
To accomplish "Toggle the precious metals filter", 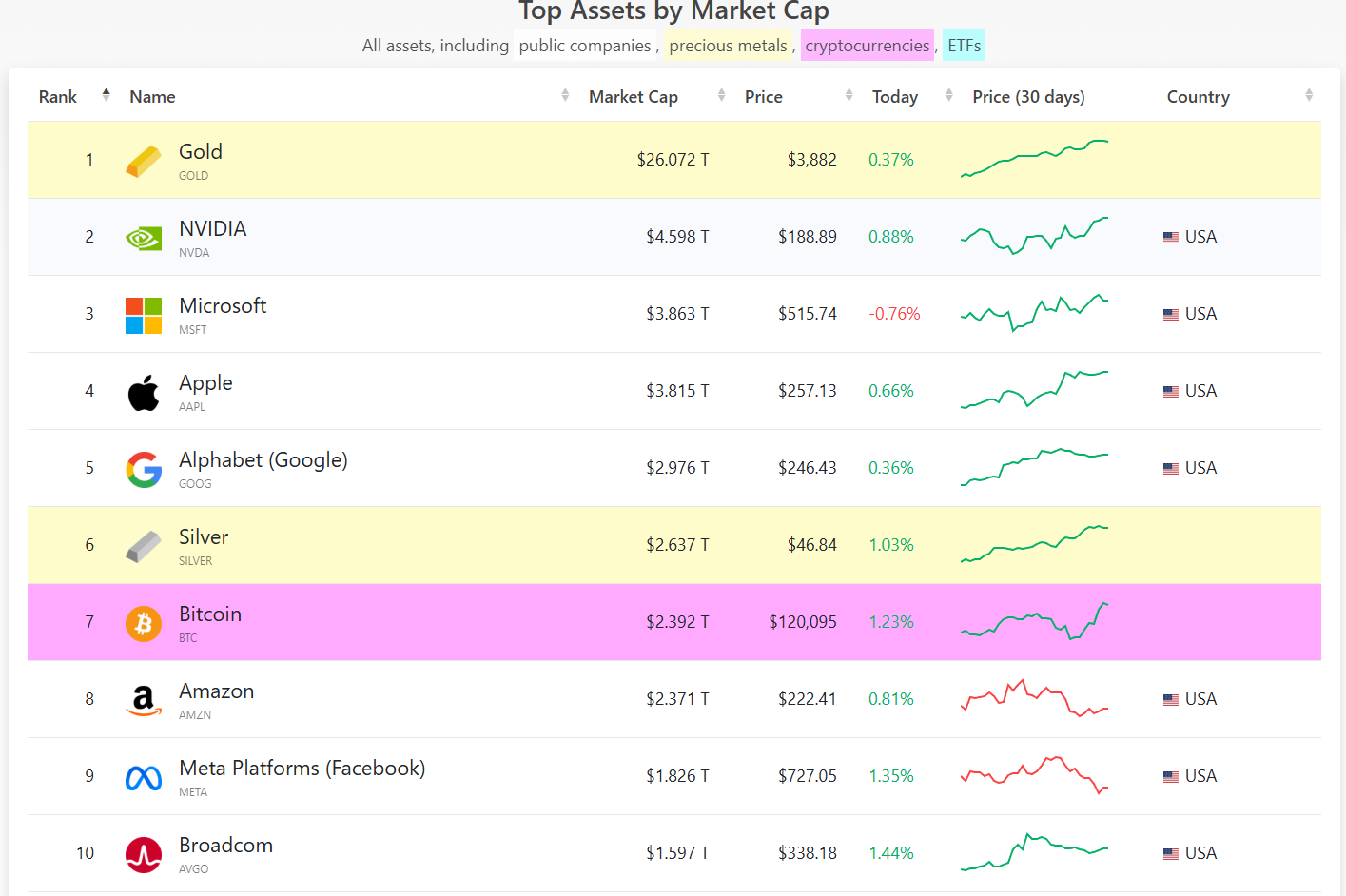I will pyautogui.click(x=728, y=46).
